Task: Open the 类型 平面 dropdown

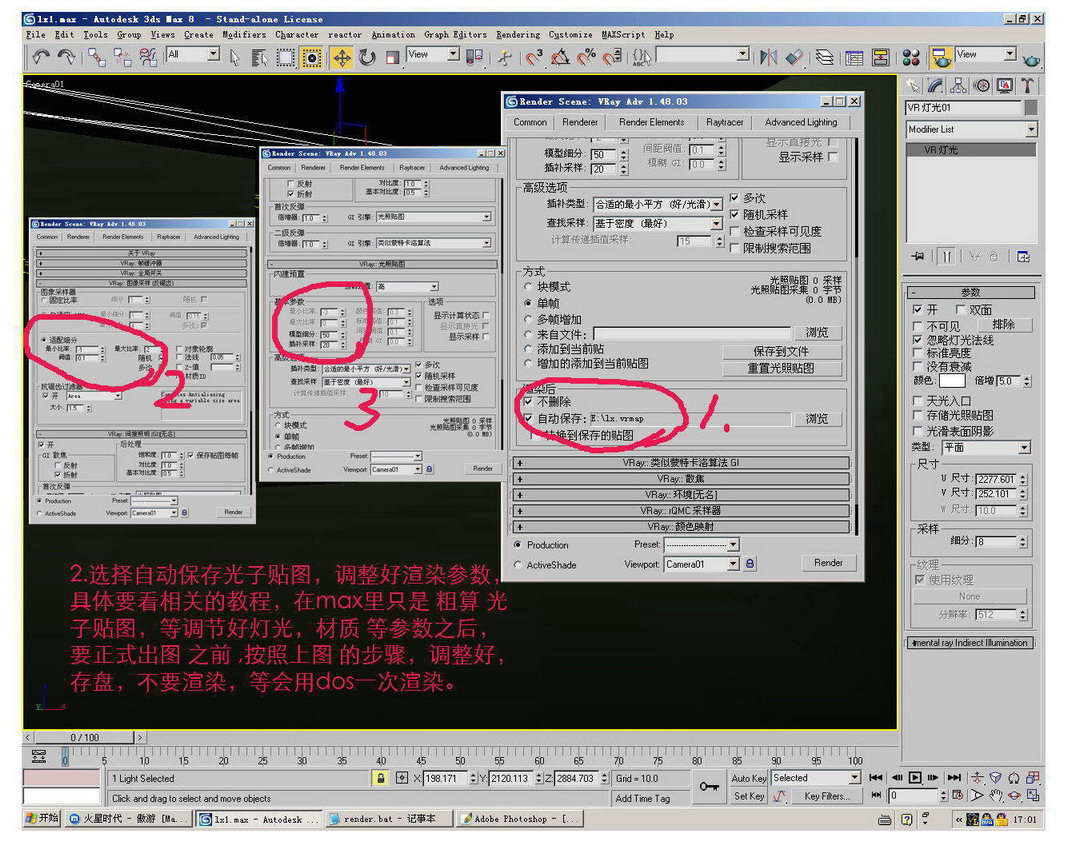Action: pyautogui.click(x=1025, y=448)
